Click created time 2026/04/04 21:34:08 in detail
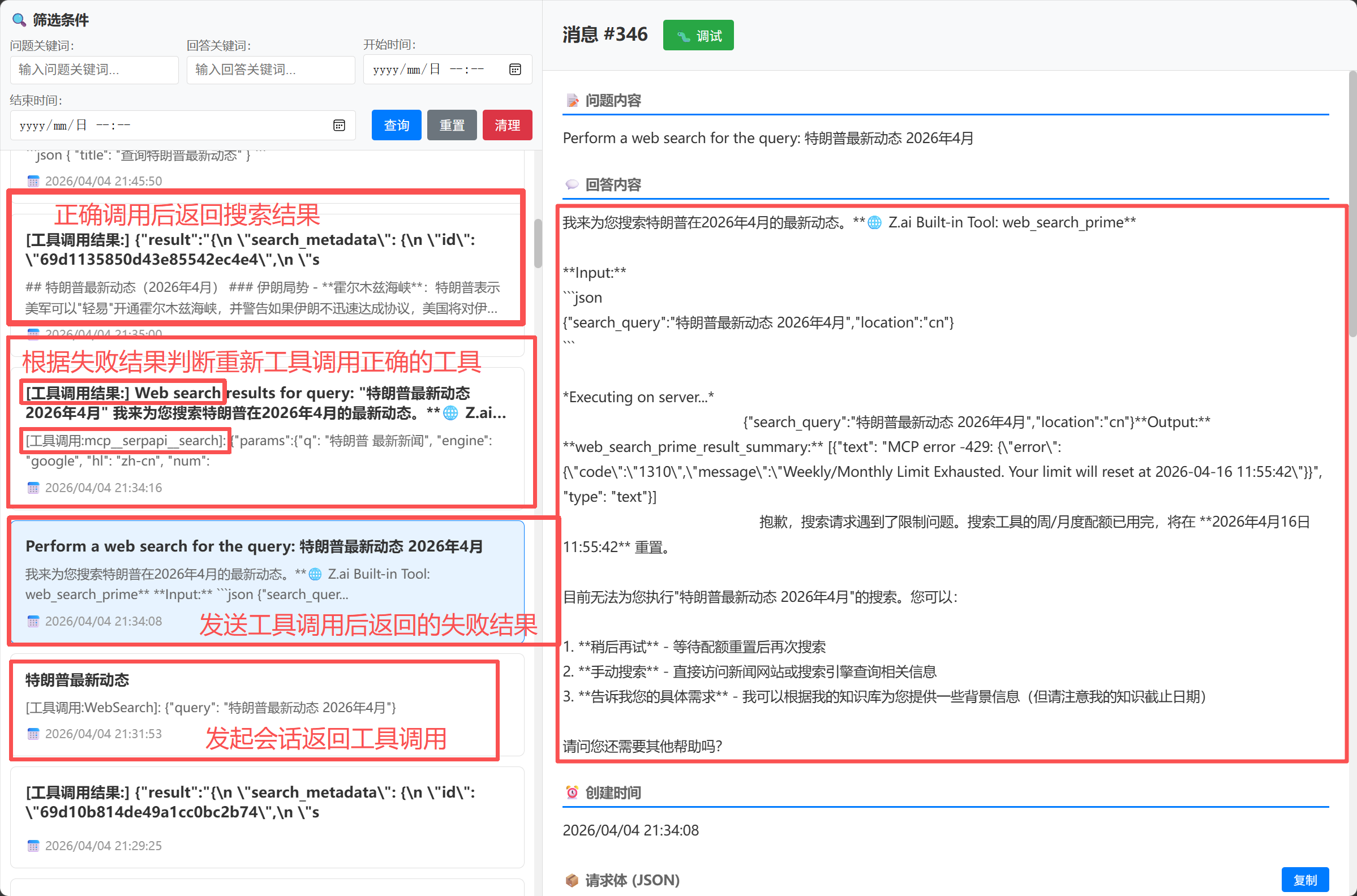 pos(630,830)
